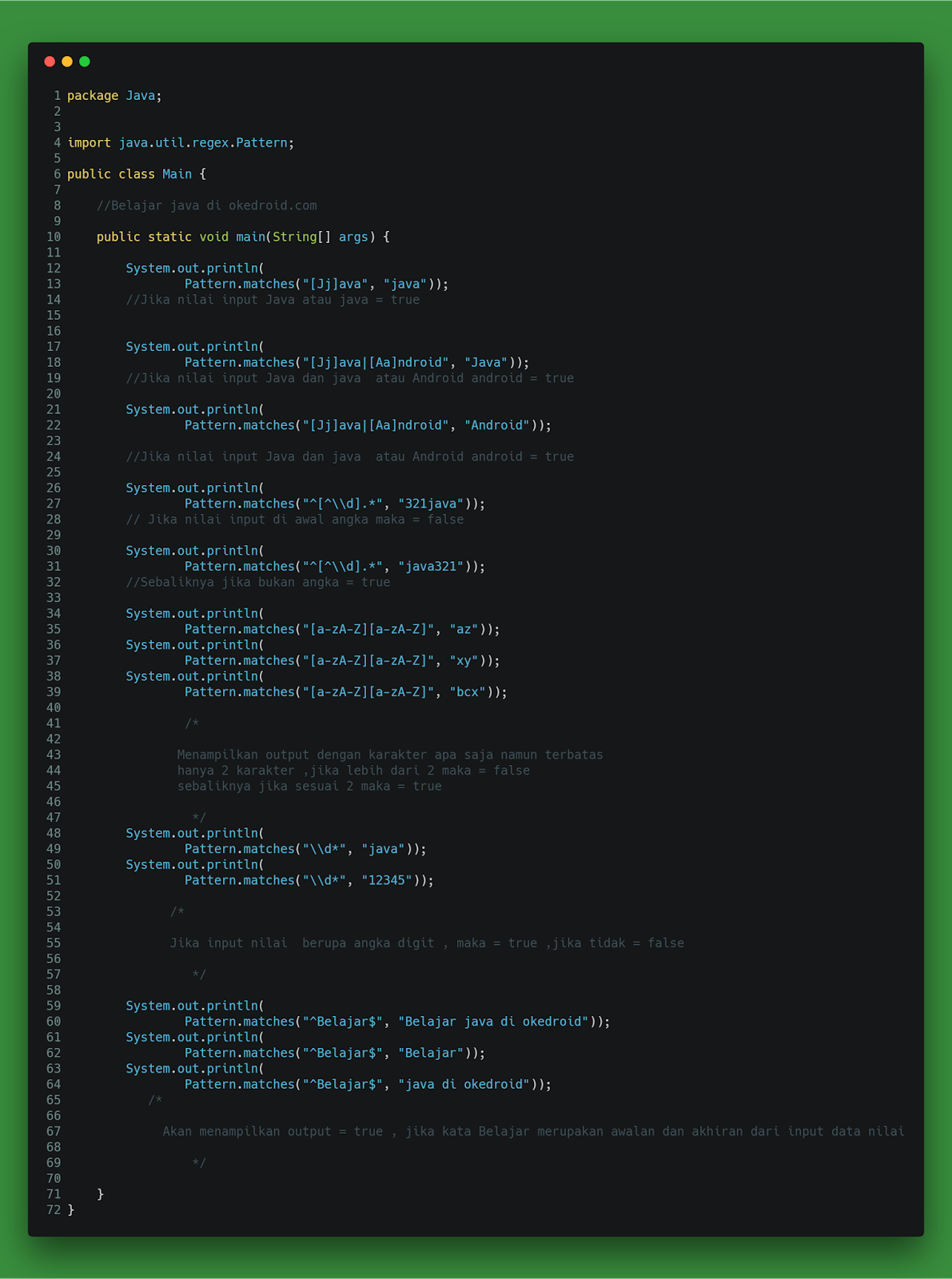
Task: Click Pattern.matches line with "xy"
Action: click(342, 661)
